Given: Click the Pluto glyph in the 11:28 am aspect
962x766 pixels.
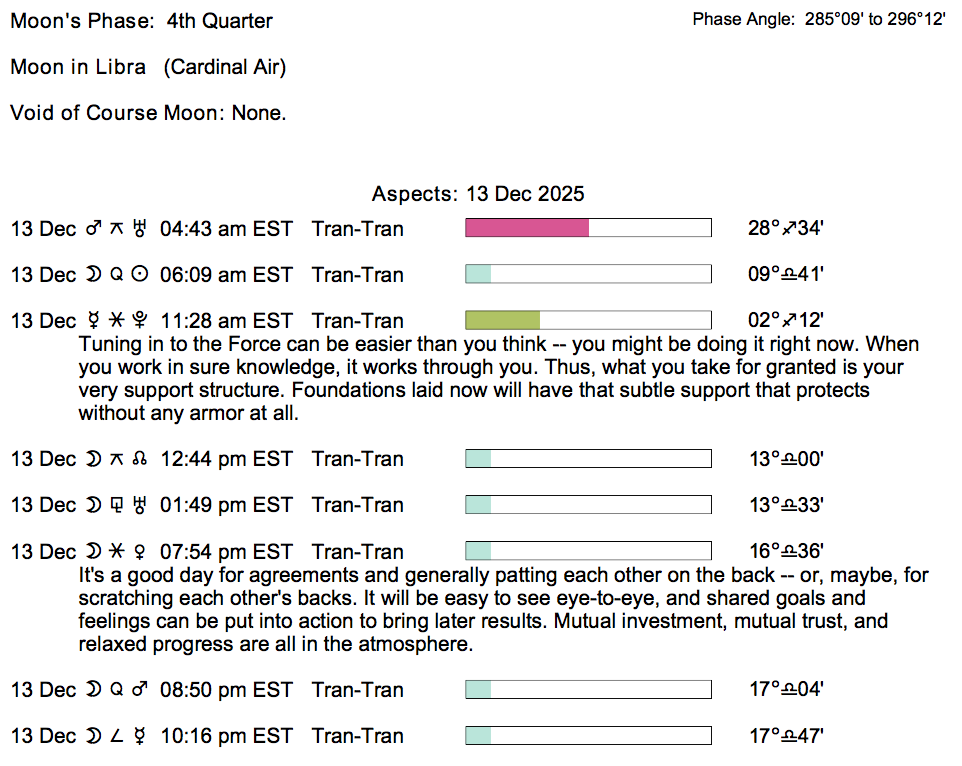Looking at the screenshot, I should click(141, 321).
